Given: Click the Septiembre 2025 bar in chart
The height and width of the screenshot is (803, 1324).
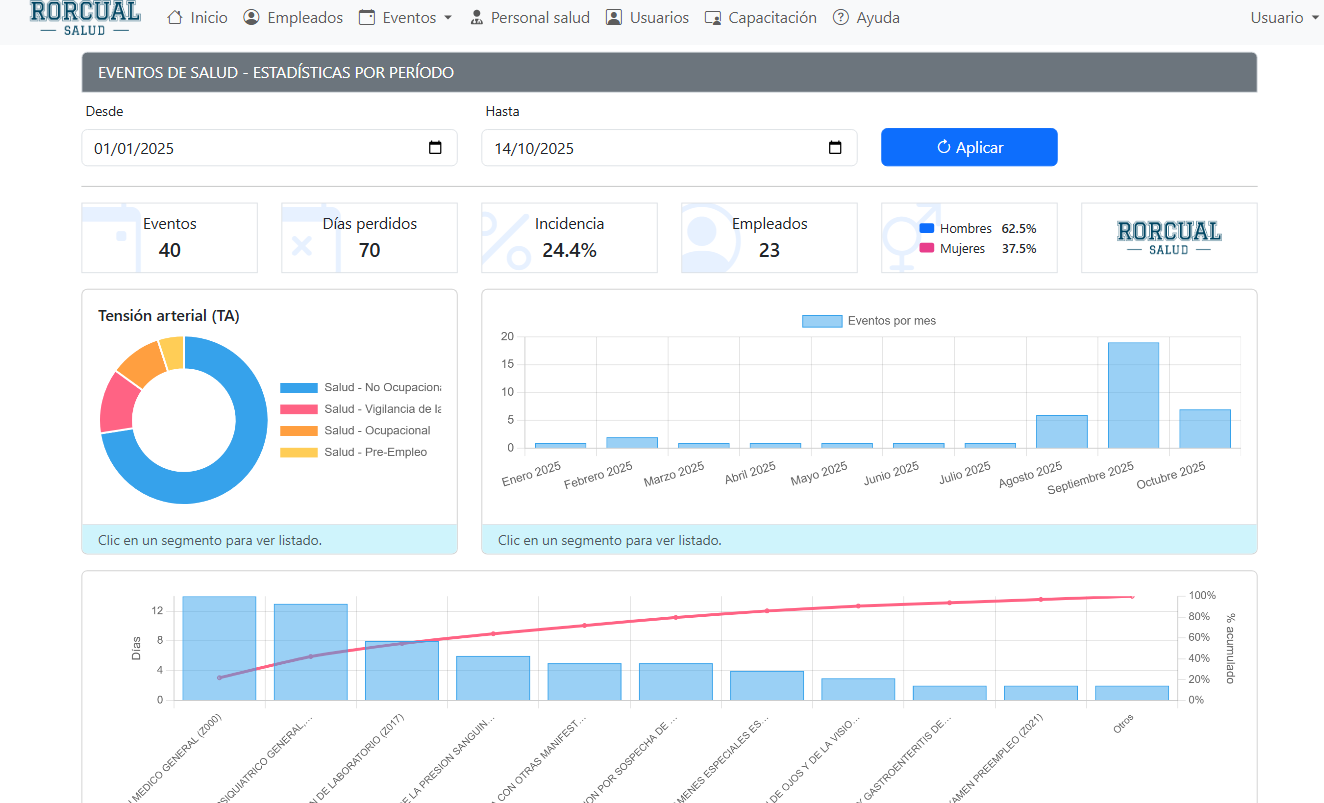Looking at the screenshot, I should [1133, 395].
